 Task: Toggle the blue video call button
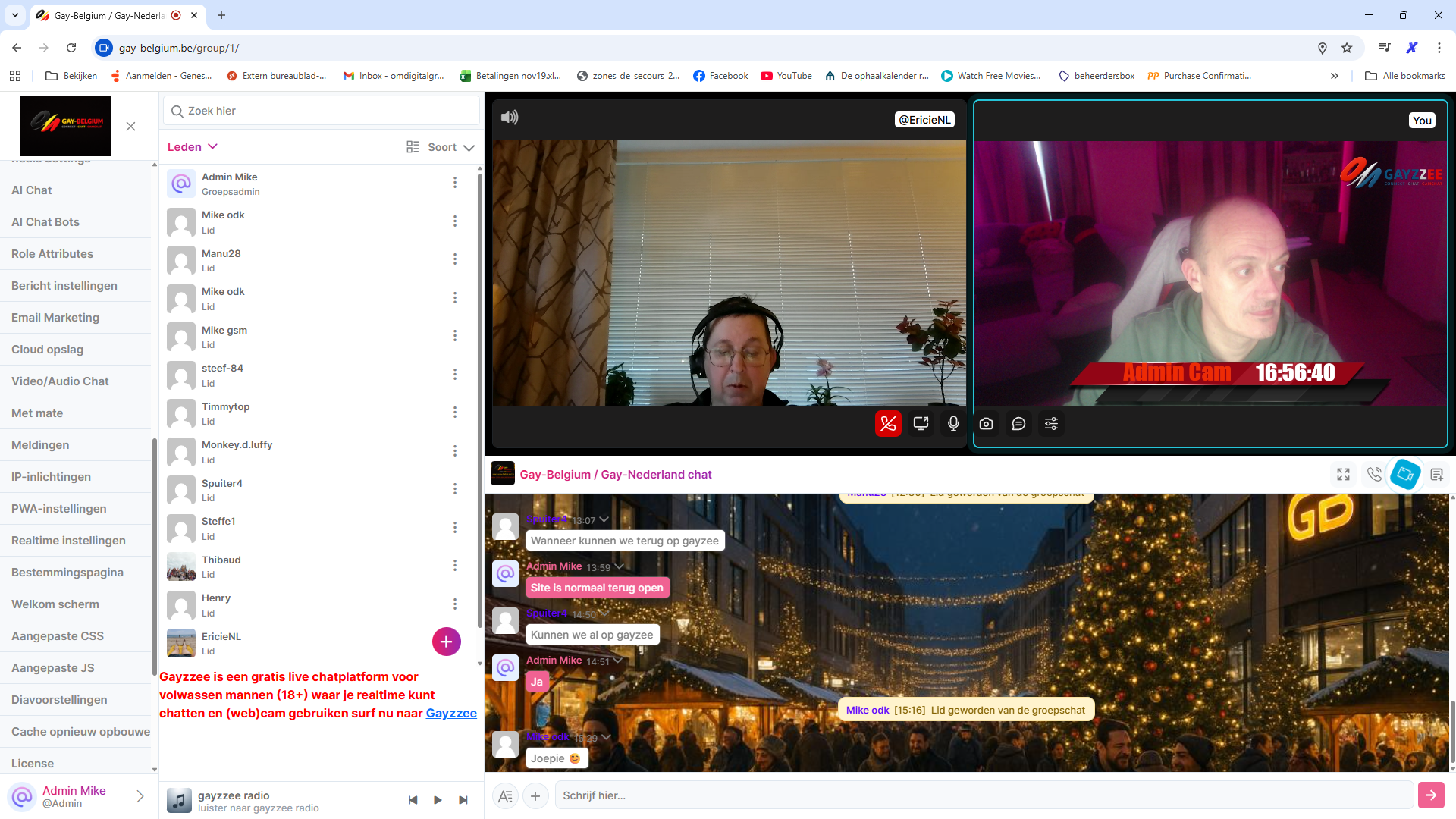pyautogui.click(x=1404, y=475)
